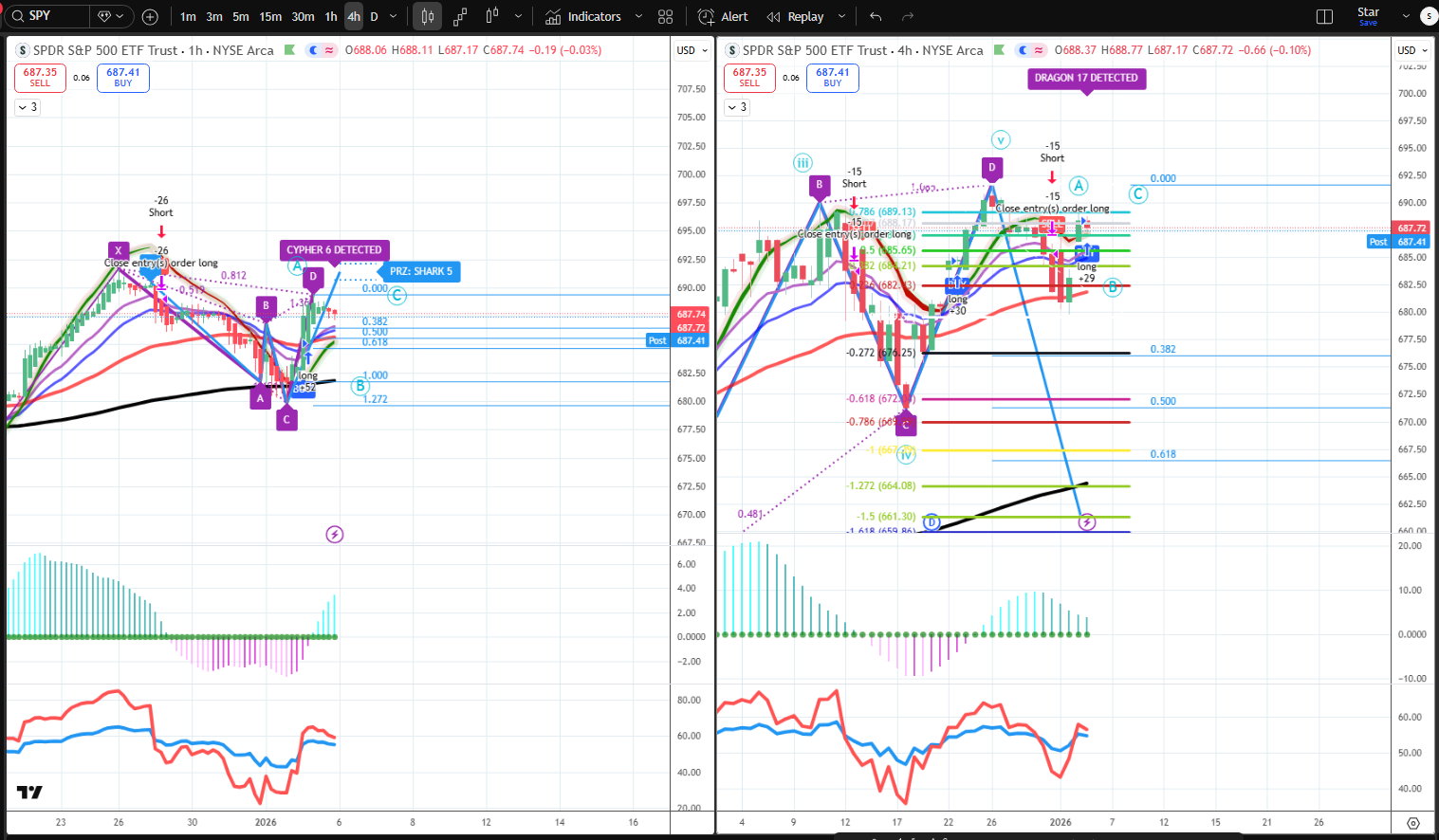Viewport: 1439px width, 840px height.
Task: Click the CYPHER 6 DETECTED label
Action: (334, 249)
